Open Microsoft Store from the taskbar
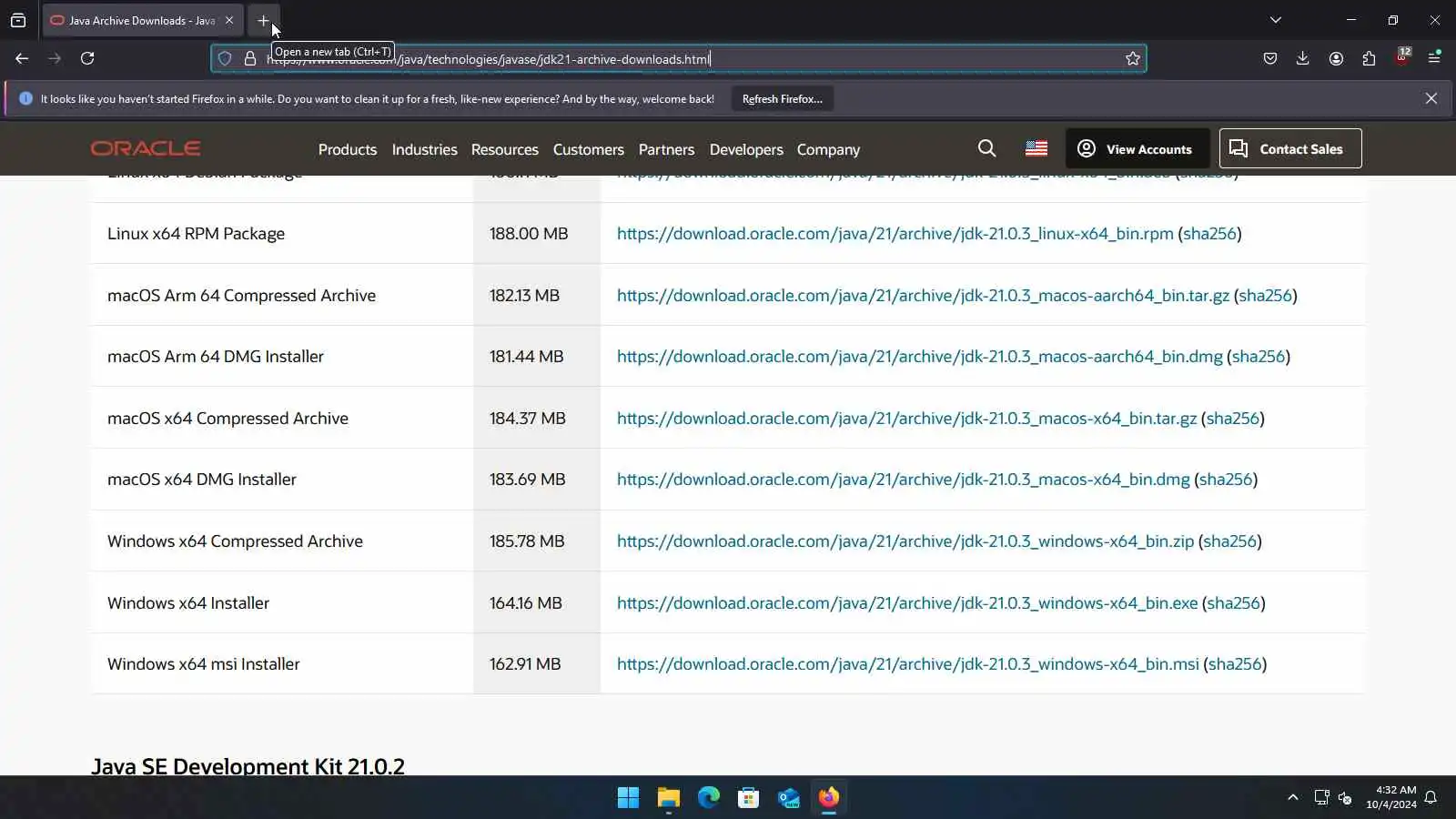Screen dimensions: 1456x819 pyautogui.click(x=749, y=798)
